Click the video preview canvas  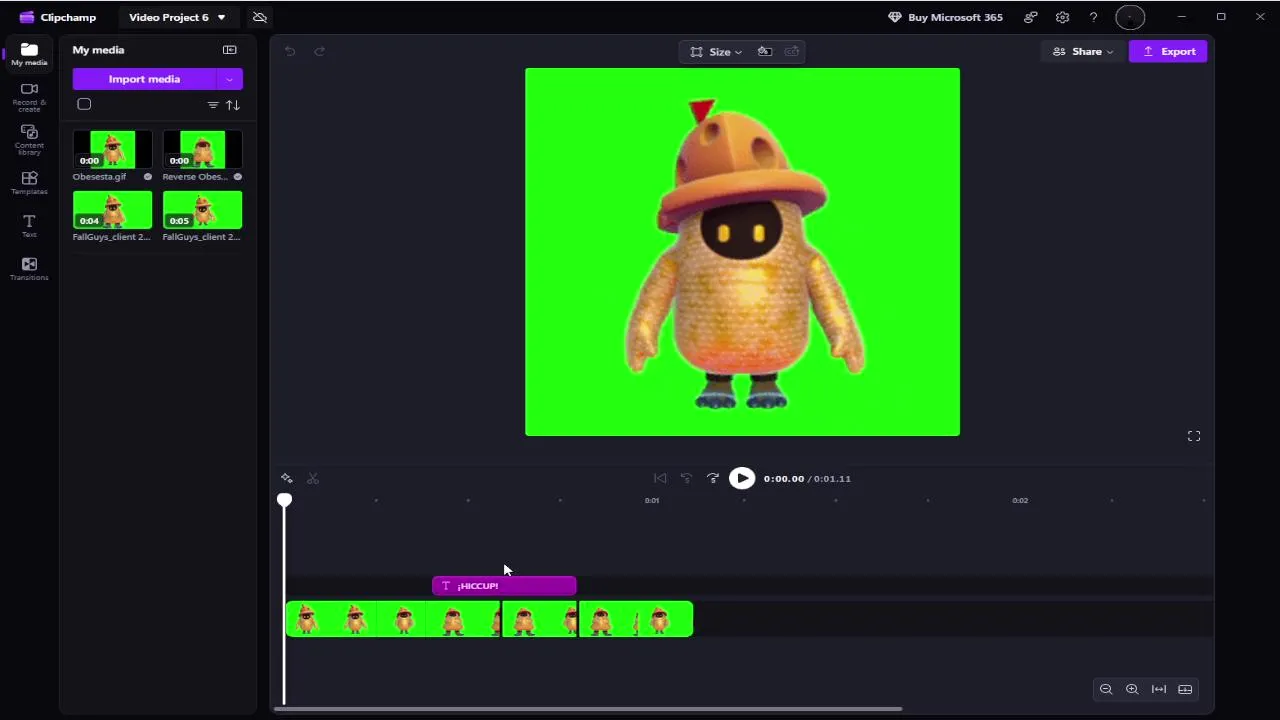click(x=742, y=252)
